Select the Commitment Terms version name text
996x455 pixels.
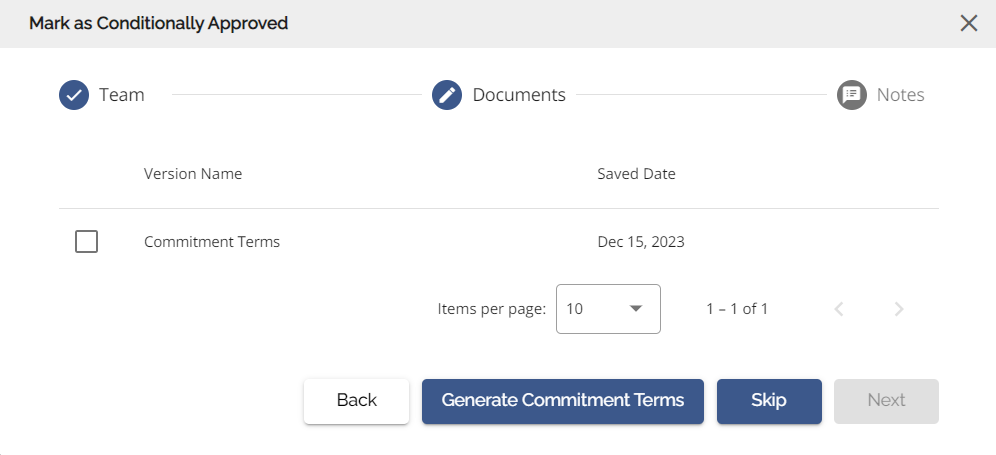(212, 242)
